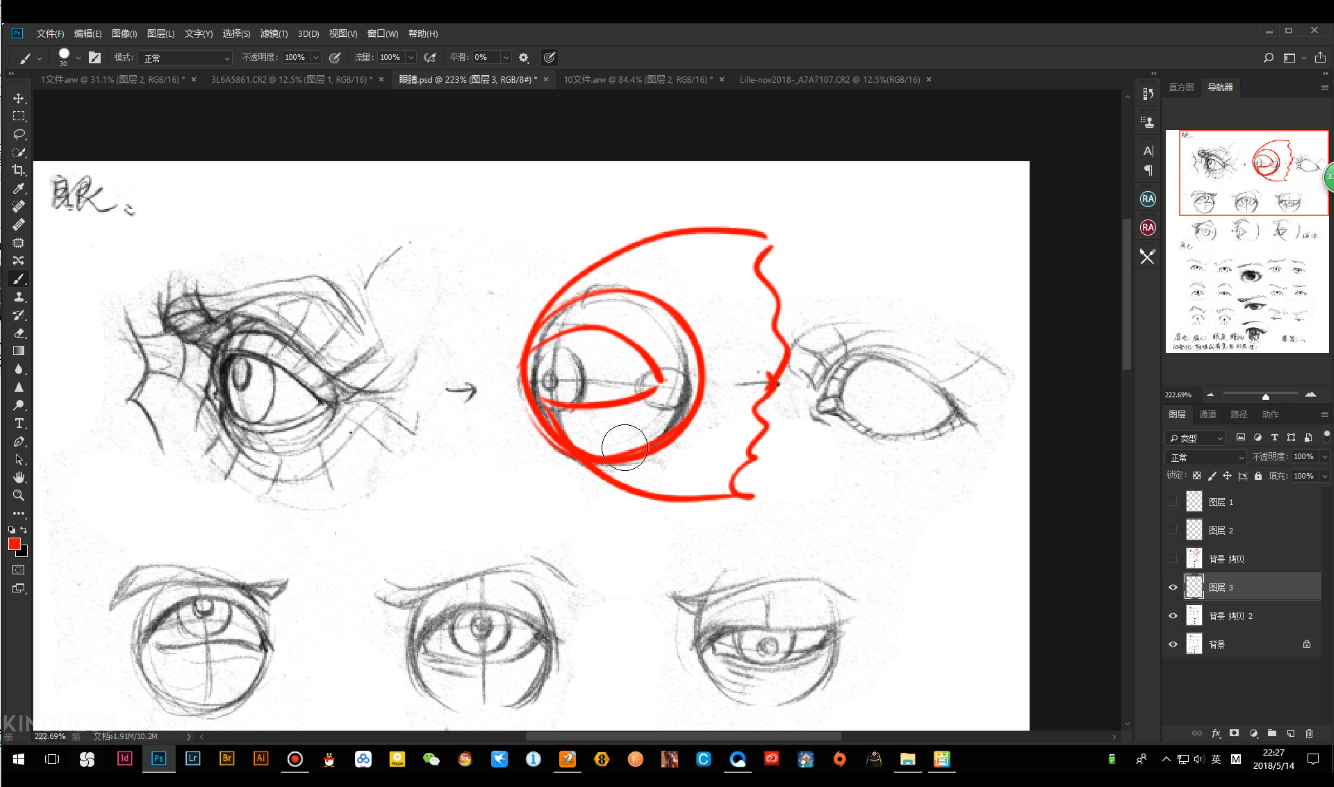Screen dimensions: 1334x787
Task: Open brush mode 正常 dropdown
Action: (x=185, y=58)
